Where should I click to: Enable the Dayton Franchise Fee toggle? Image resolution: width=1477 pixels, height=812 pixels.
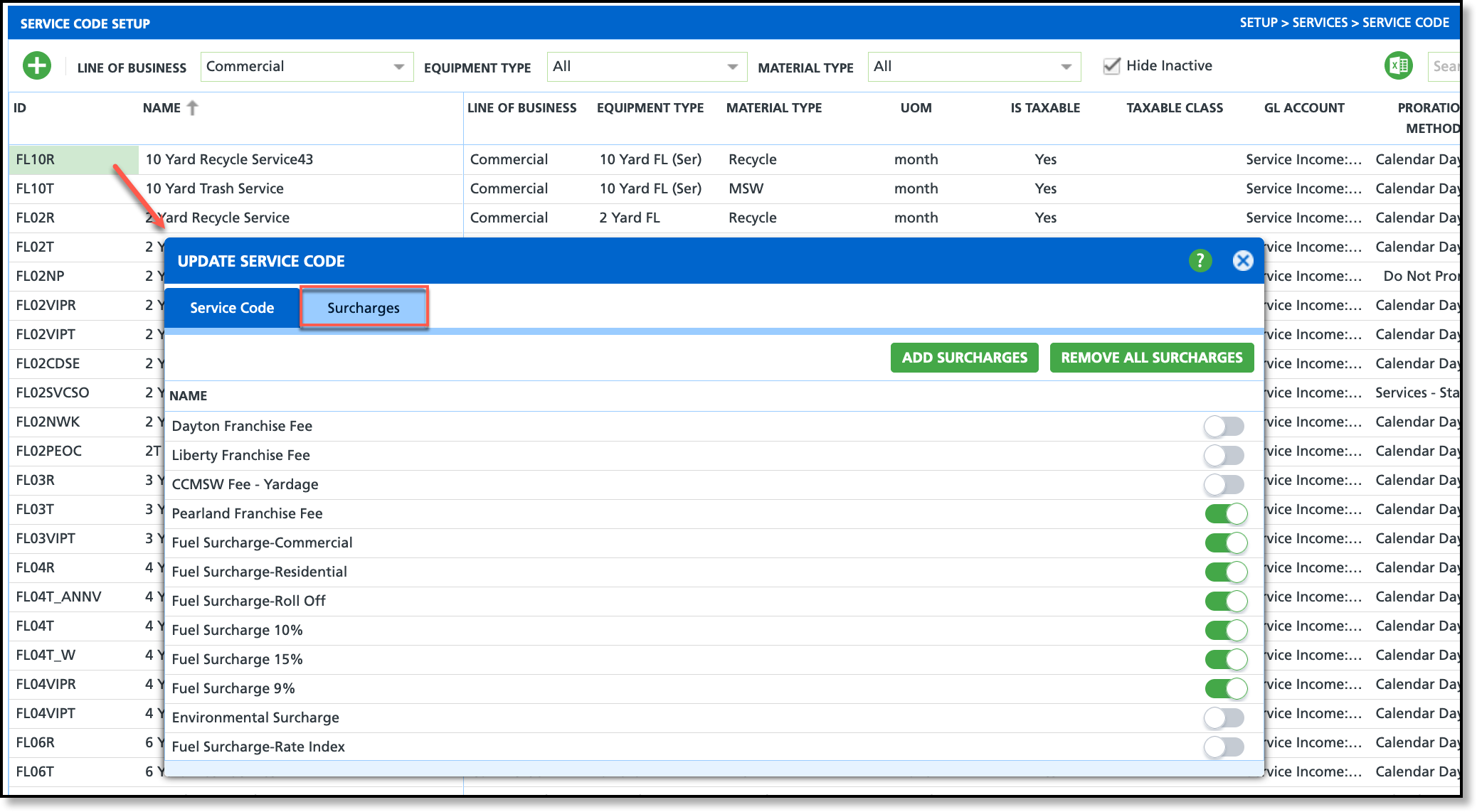(1224, 426)
